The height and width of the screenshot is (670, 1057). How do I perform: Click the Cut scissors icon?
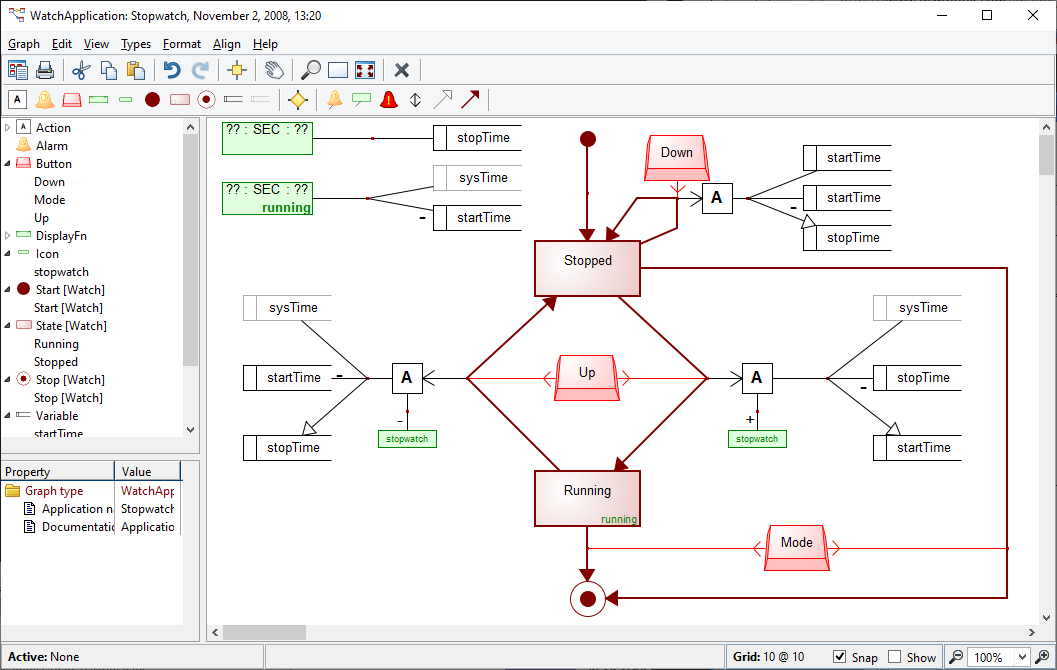[x=82, y=70]
